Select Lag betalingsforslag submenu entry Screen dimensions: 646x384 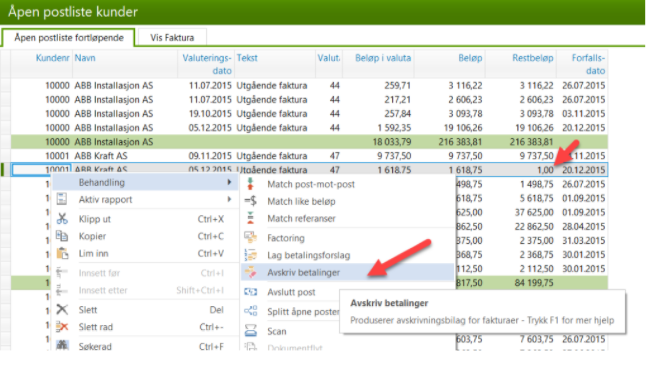pyautogui.click(x=347, y=255)
